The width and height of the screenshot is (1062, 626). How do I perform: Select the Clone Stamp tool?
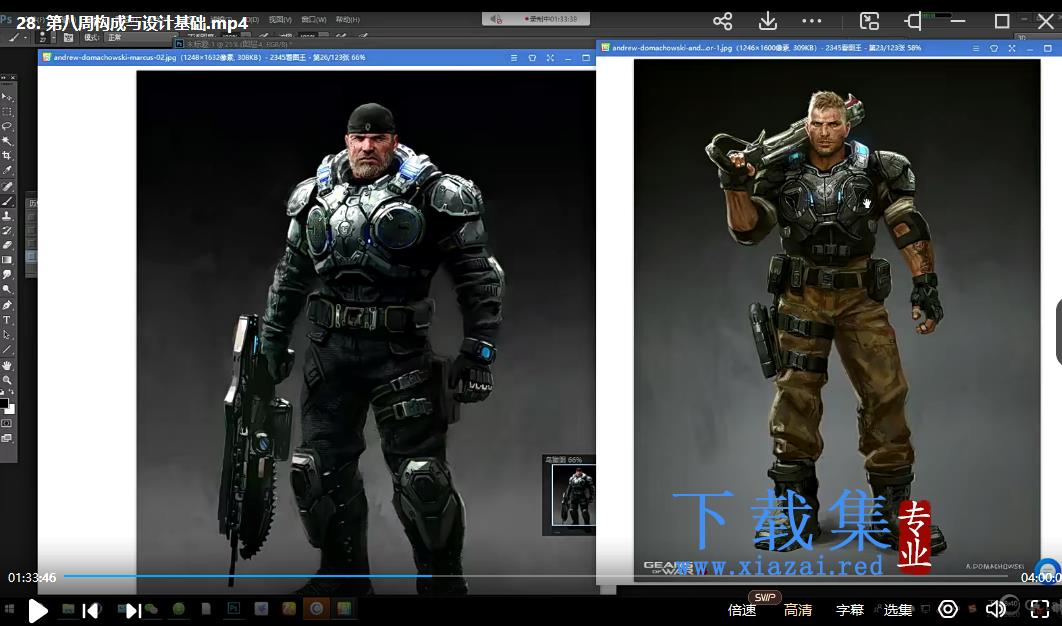7,216
